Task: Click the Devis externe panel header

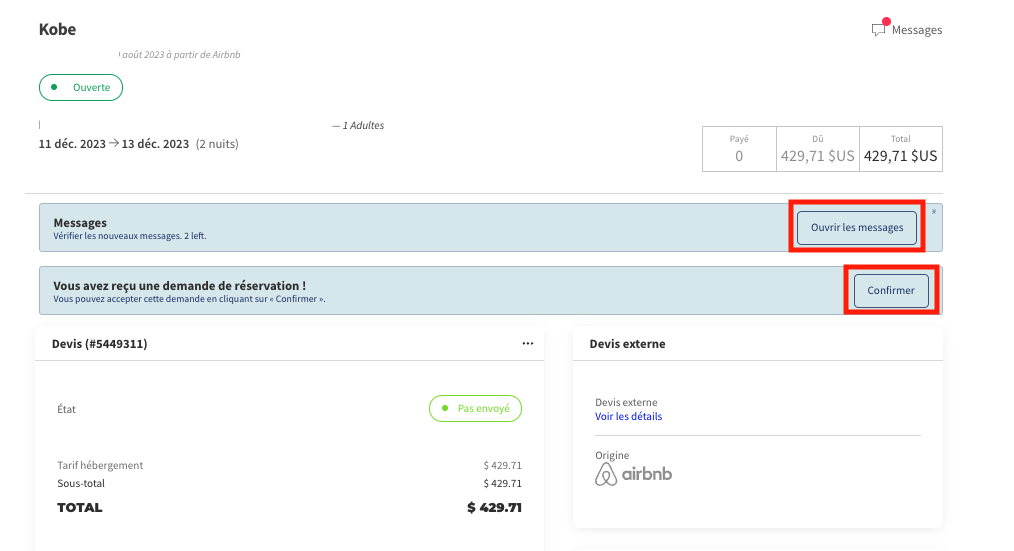Action: pyautogui.click(x=627, y=344)
